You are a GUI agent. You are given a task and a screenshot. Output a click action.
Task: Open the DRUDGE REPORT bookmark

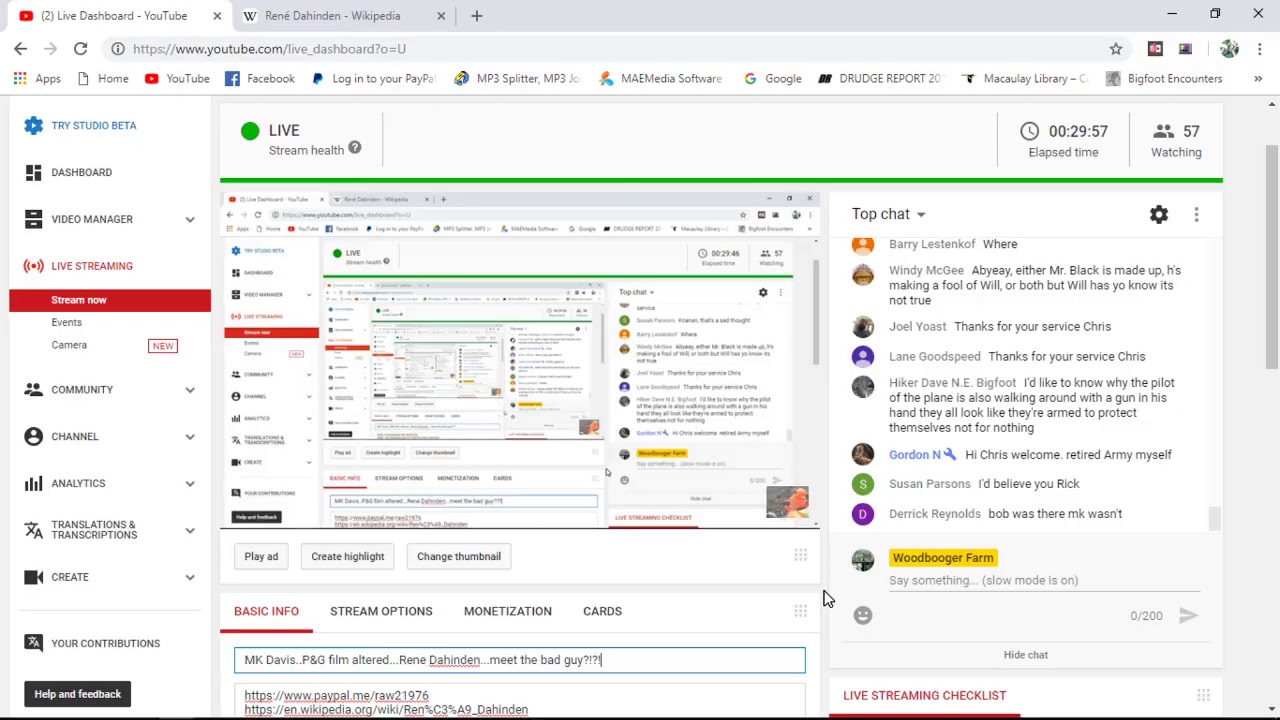(x=879, y=78)
